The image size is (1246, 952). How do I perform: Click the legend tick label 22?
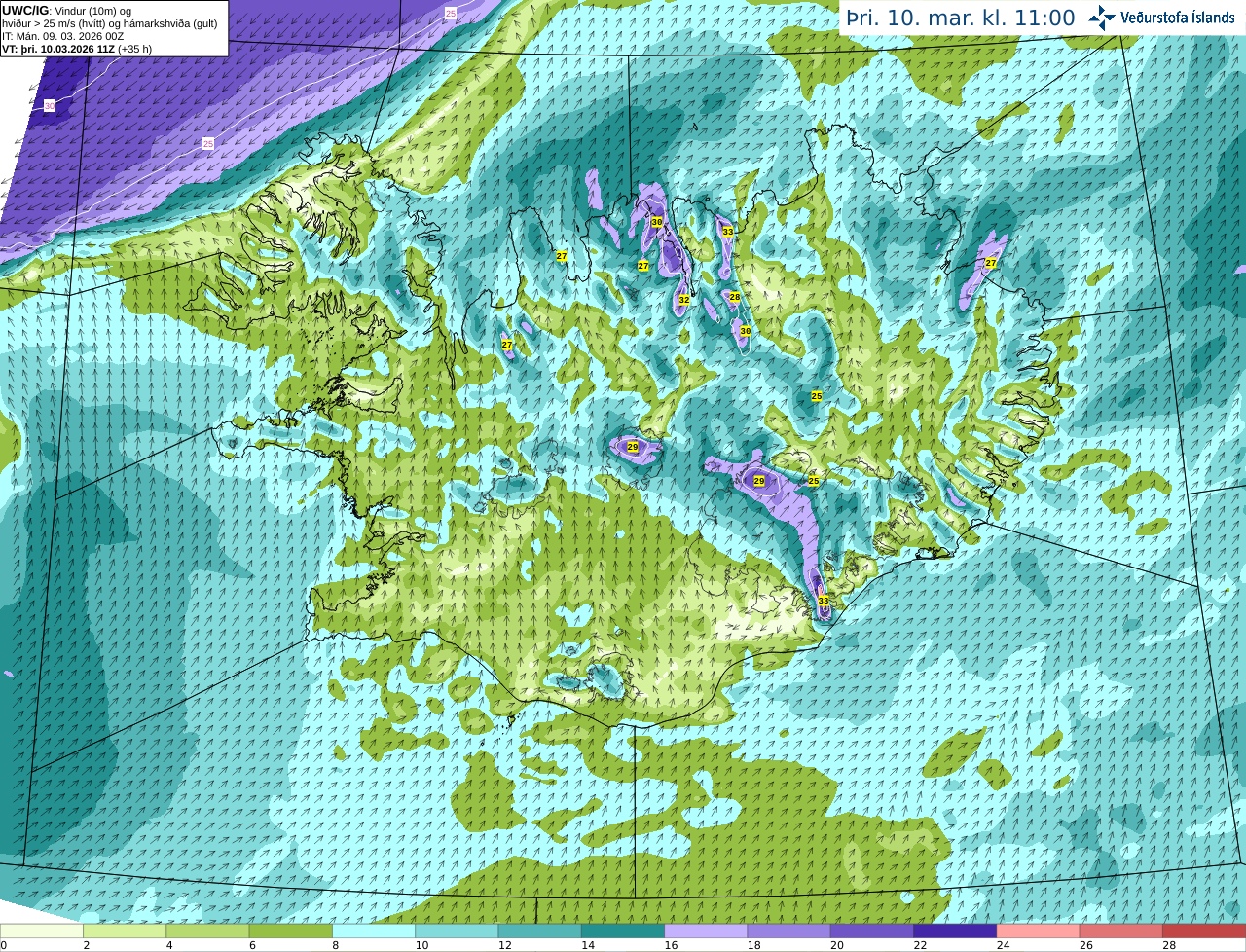tap(920, 945)
